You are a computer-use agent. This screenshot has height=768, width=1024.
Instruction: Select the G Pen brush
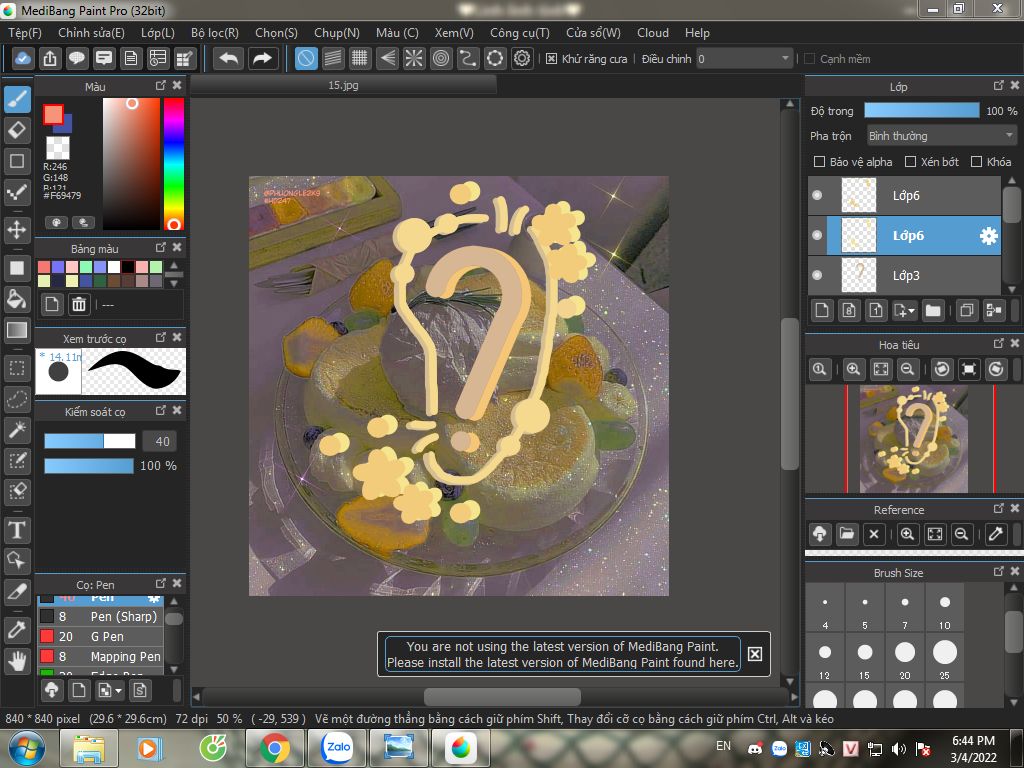(x=101, y=637)
